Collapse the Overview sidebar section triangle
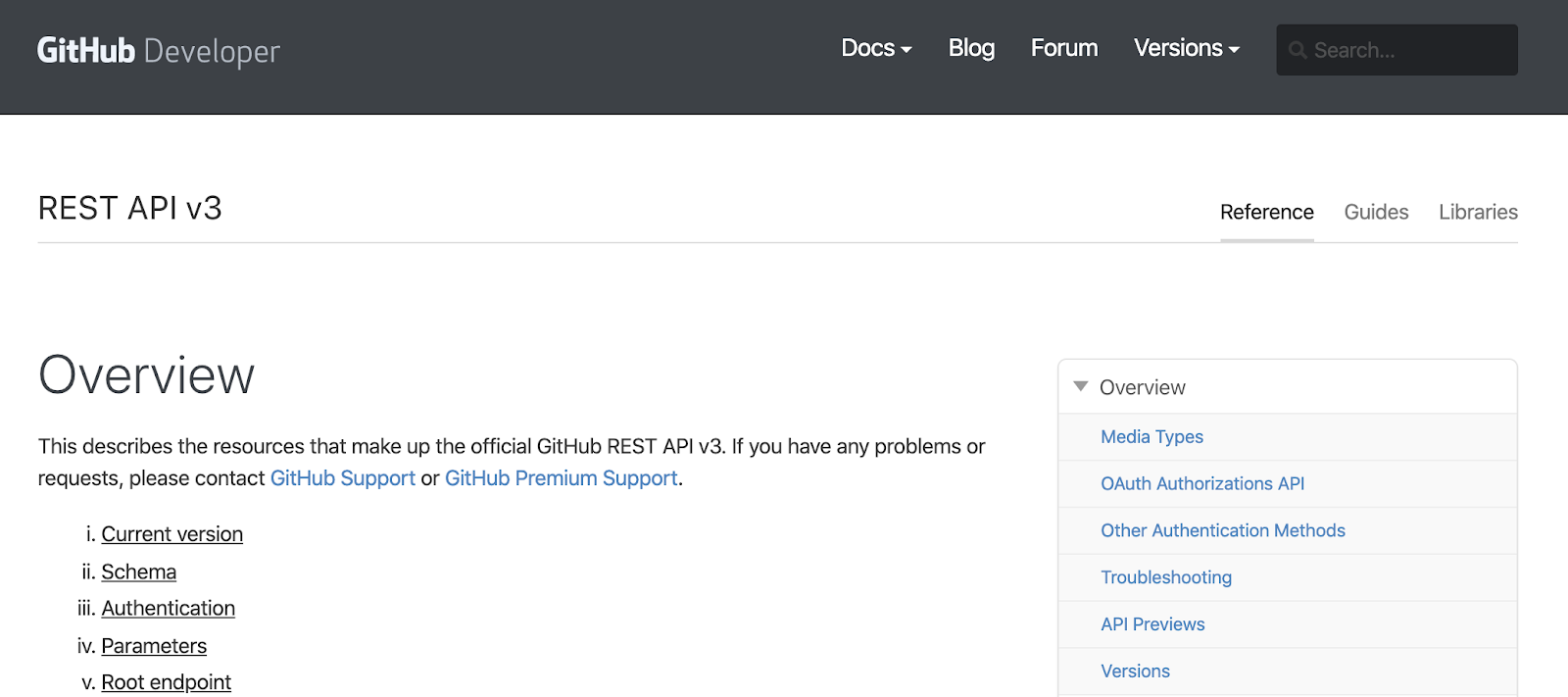1568x697 pixels. [1081, 386]
